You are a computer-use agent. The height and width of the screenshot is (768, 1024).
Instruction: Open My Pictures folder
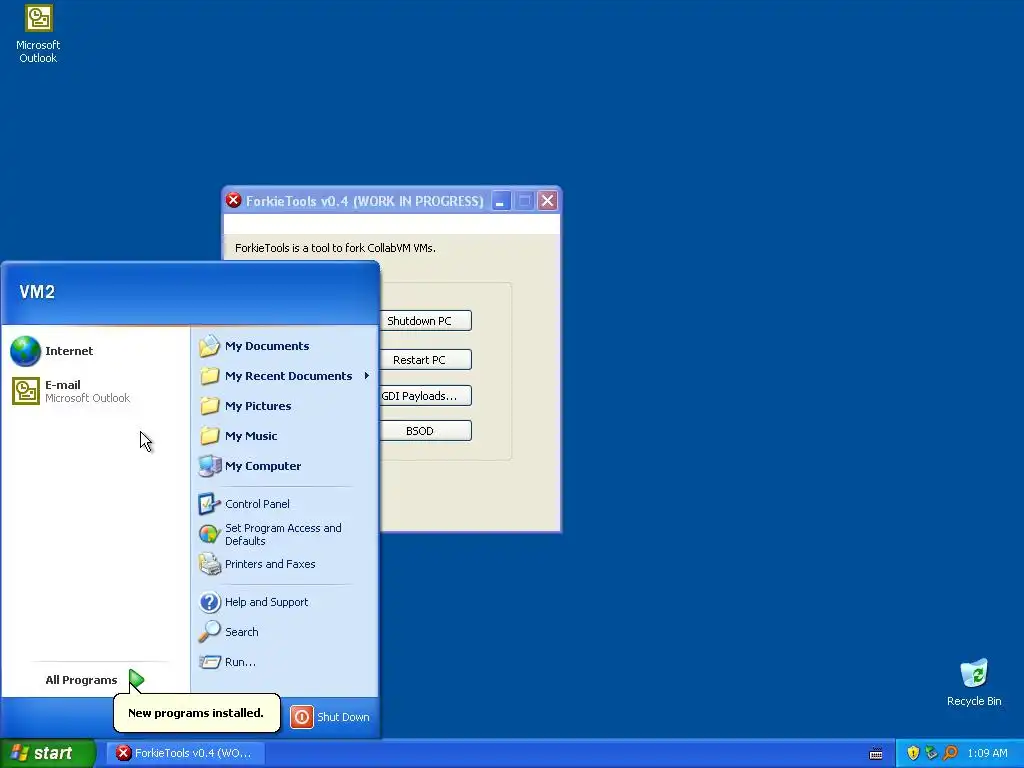284,406
